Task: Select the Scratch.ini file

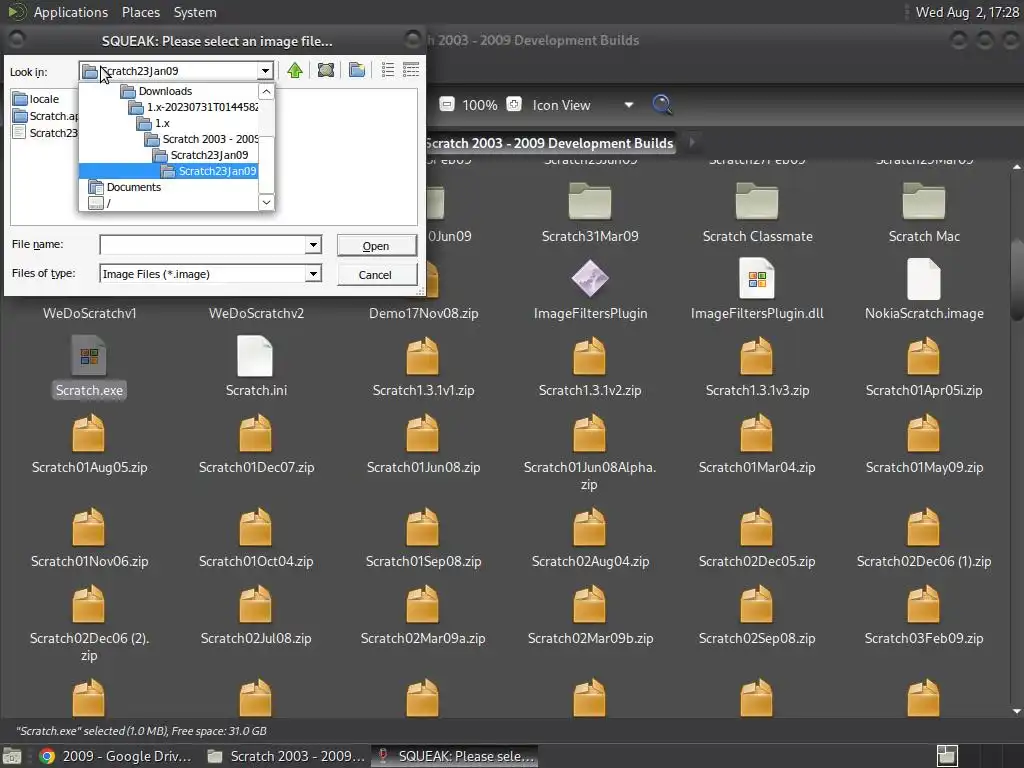Action: (x=255, y=367)
